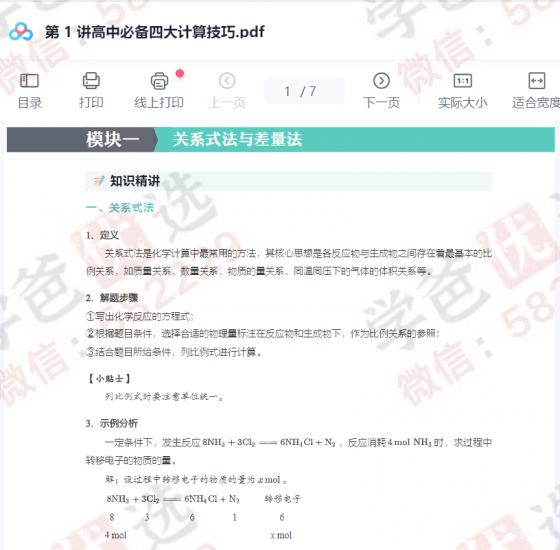
Task: Click the 列比例式时要注意单位统一 tip text
Action: 164,396
